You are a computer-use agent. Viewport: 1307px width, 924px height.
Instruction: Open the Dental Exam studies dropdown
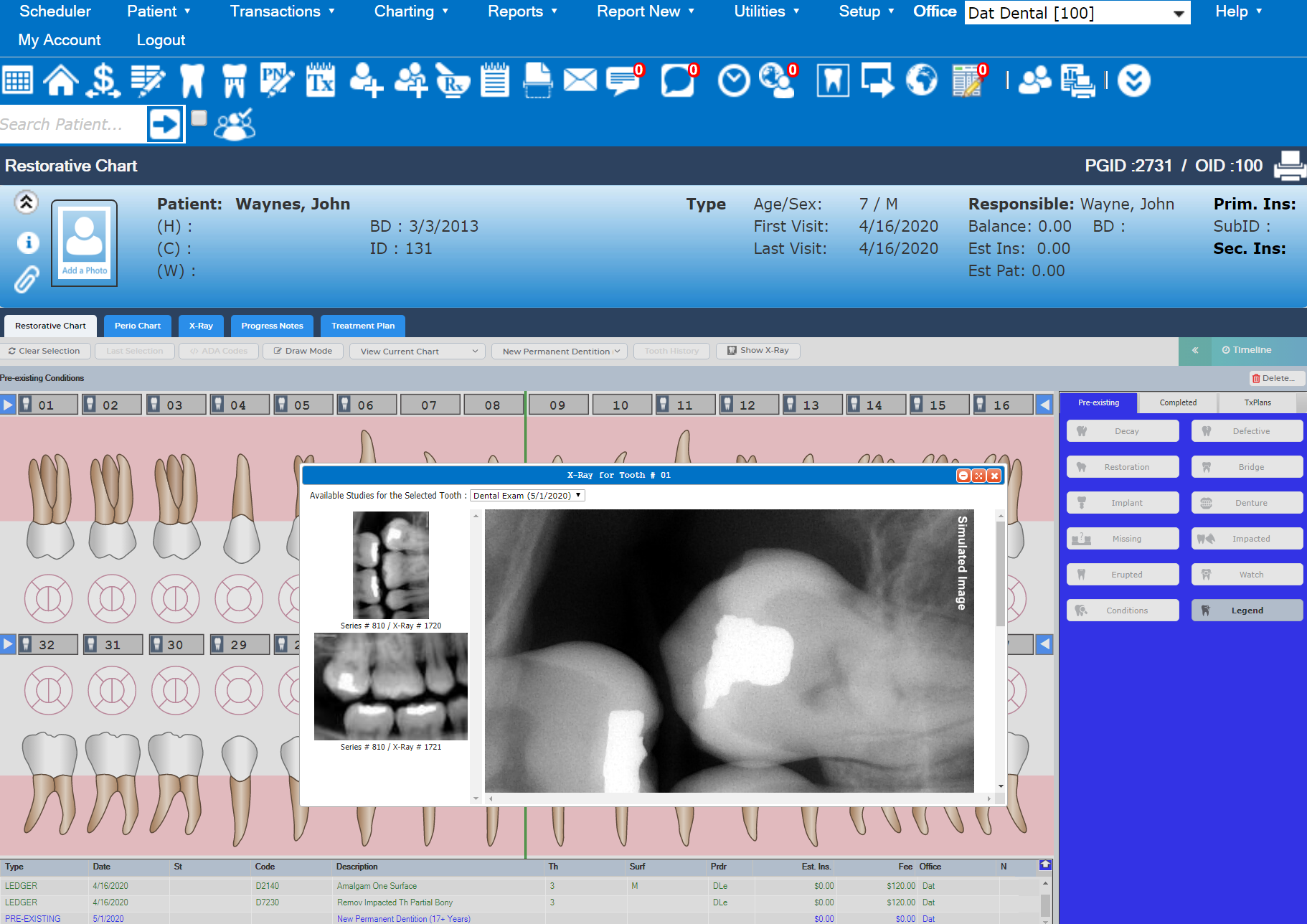tap(527, 496)
